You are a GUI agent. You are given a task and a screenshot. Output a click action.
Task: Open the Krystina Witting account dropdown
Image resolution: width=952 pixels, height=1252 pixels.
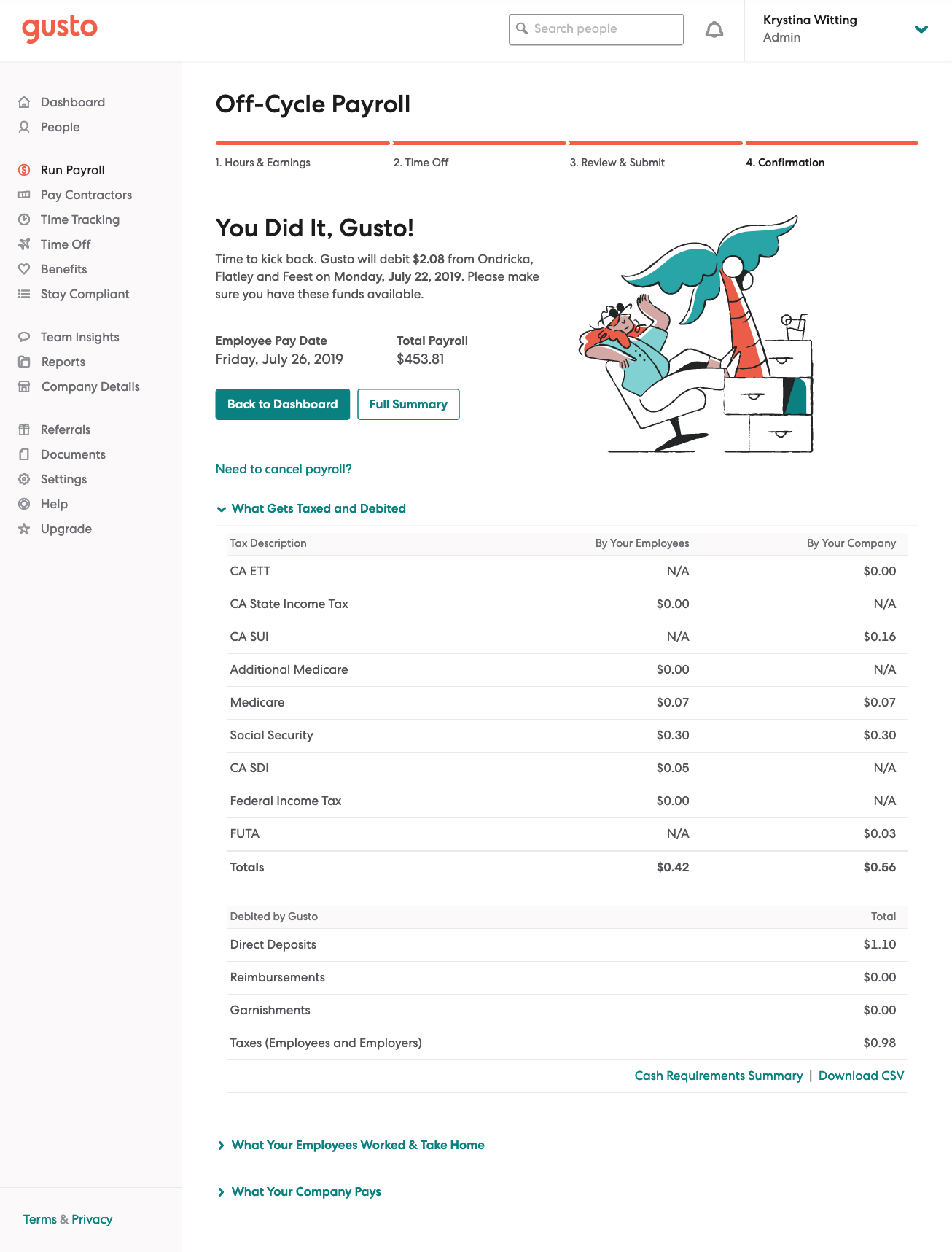click(x=921, y=29)
